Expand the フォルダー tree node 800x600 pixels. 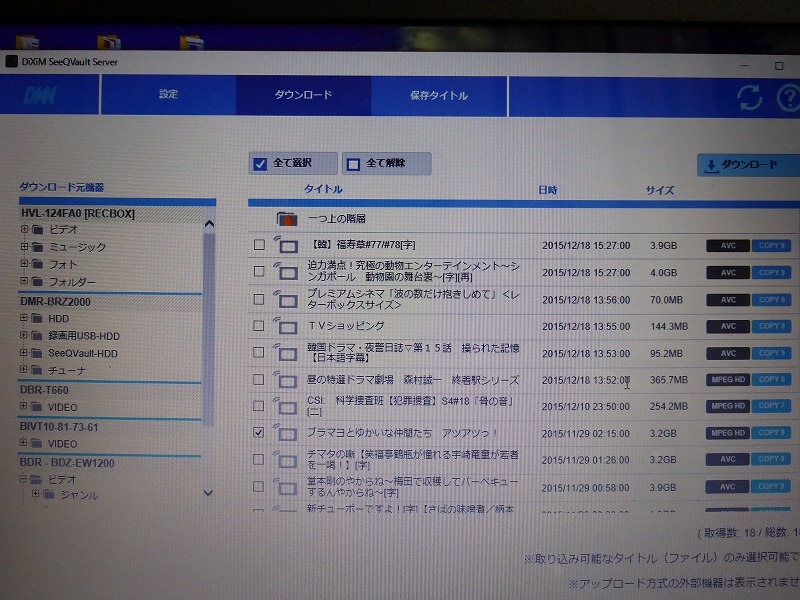(x=24, y=281)
